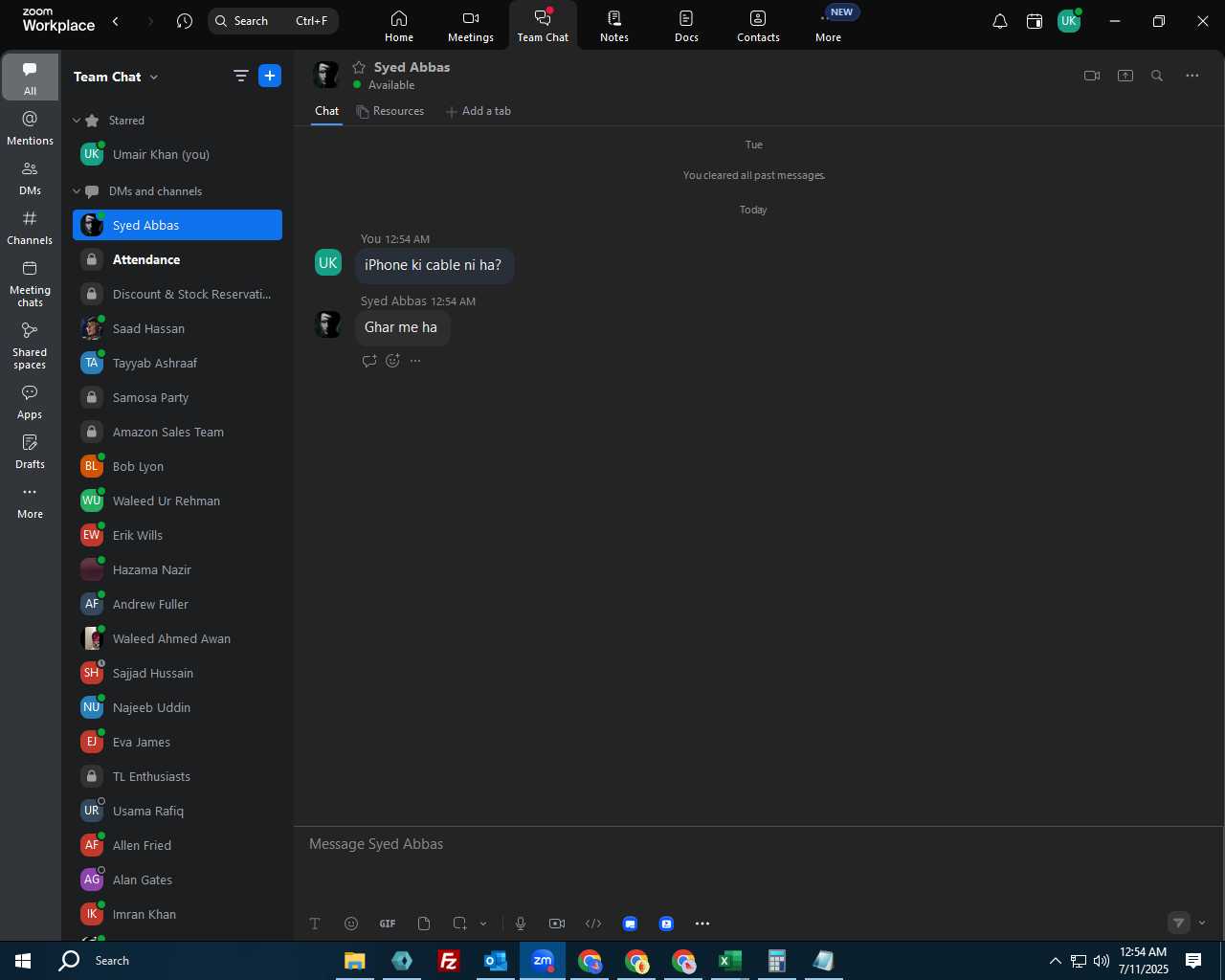Attach a file using the file icon
Image resolution: width=1225 pixels, height=980 pixels.
pos(424,924)
